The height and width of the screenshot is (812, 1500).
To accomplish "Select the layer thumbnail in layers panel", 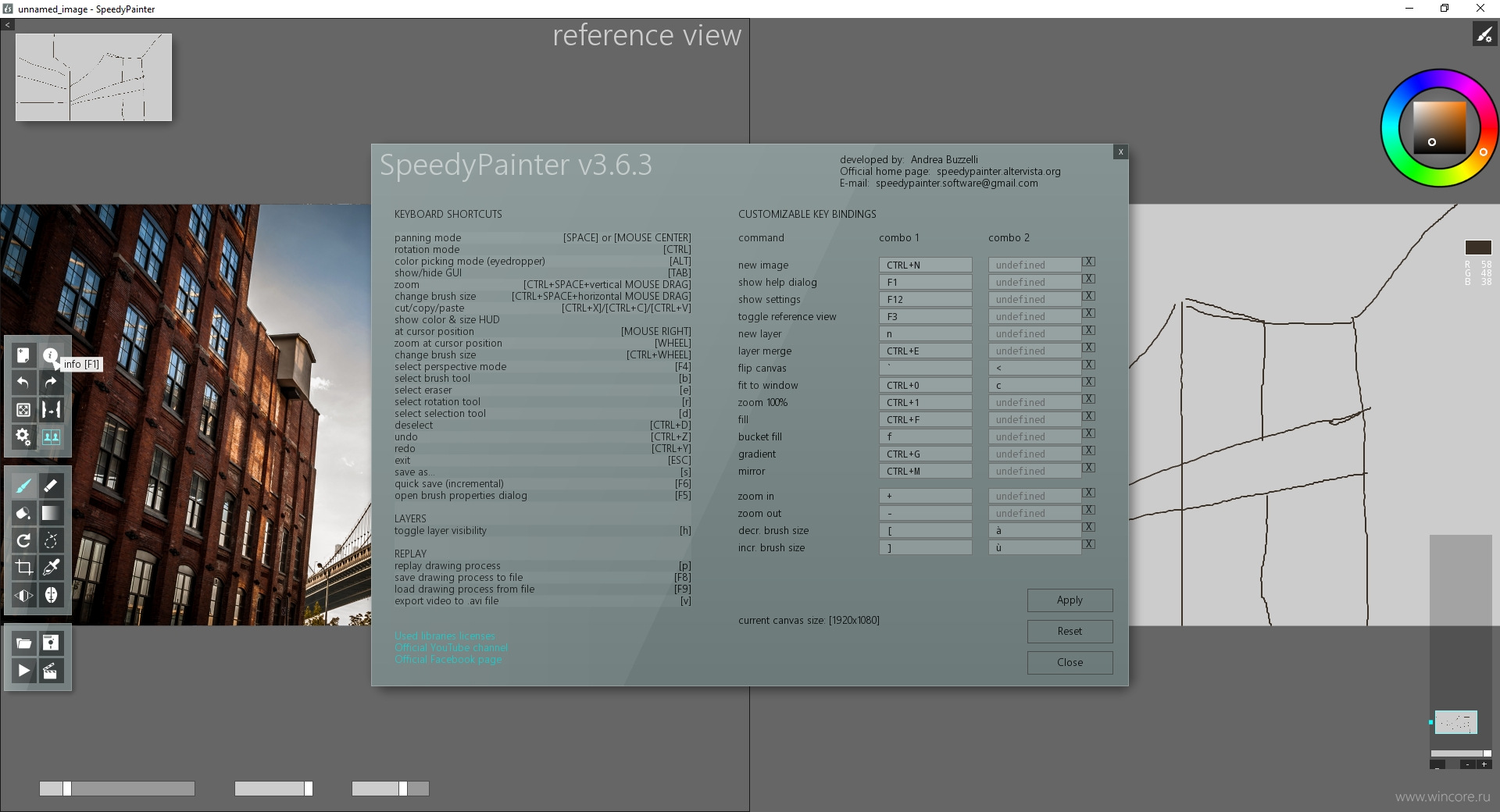I will pyautogui.click(x=1456, y=722).
